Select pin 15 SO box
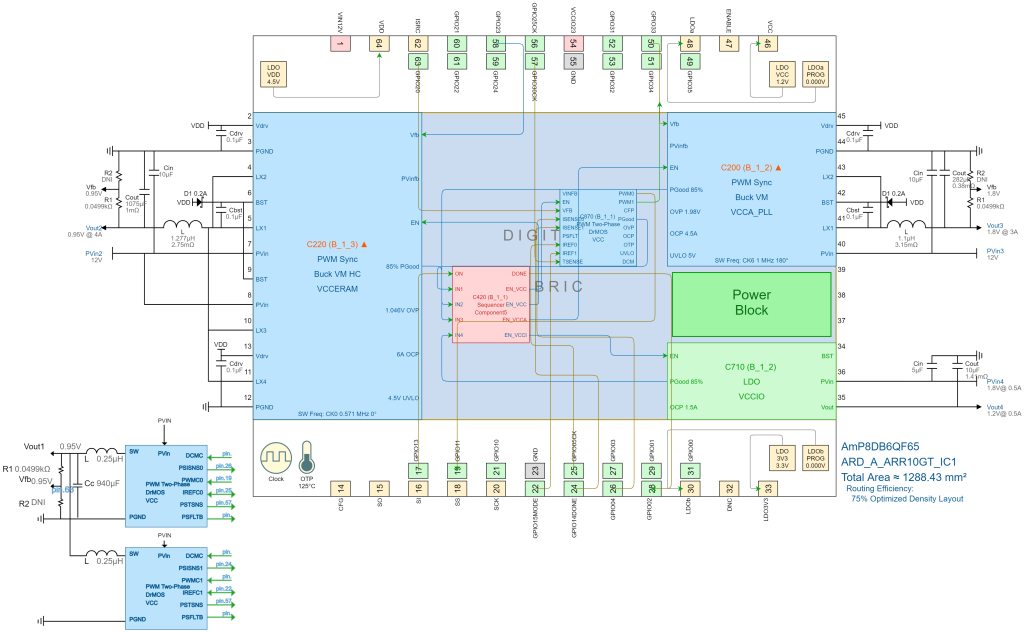The image size is (1024, 632). click(x=379, y=488)
